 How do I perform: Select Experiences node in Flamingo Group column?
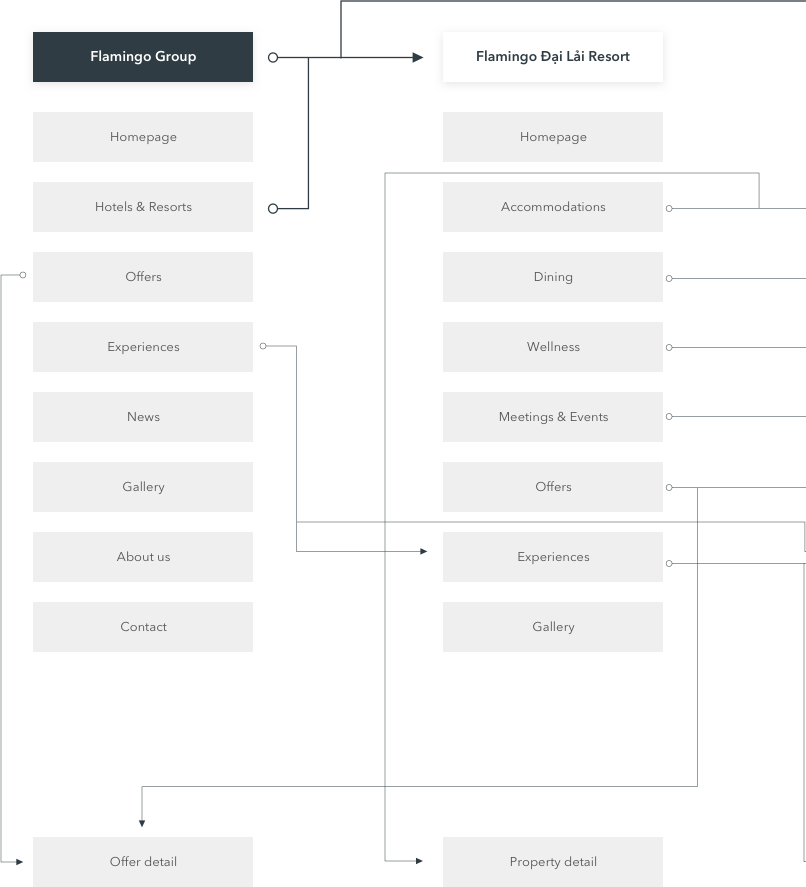pos(143,347)
